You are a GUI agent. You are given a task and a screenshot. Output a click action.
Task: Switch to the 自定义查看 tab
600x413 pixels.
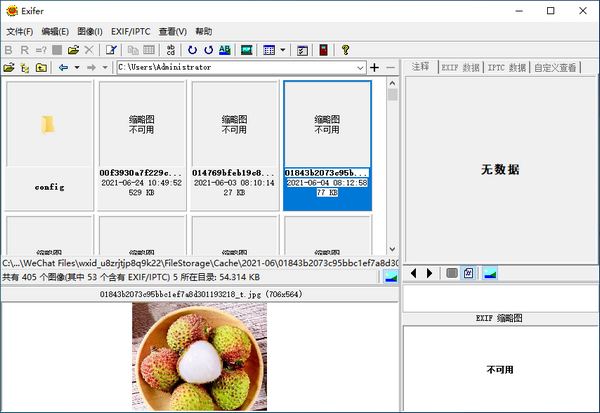click(x=555, y=68)
